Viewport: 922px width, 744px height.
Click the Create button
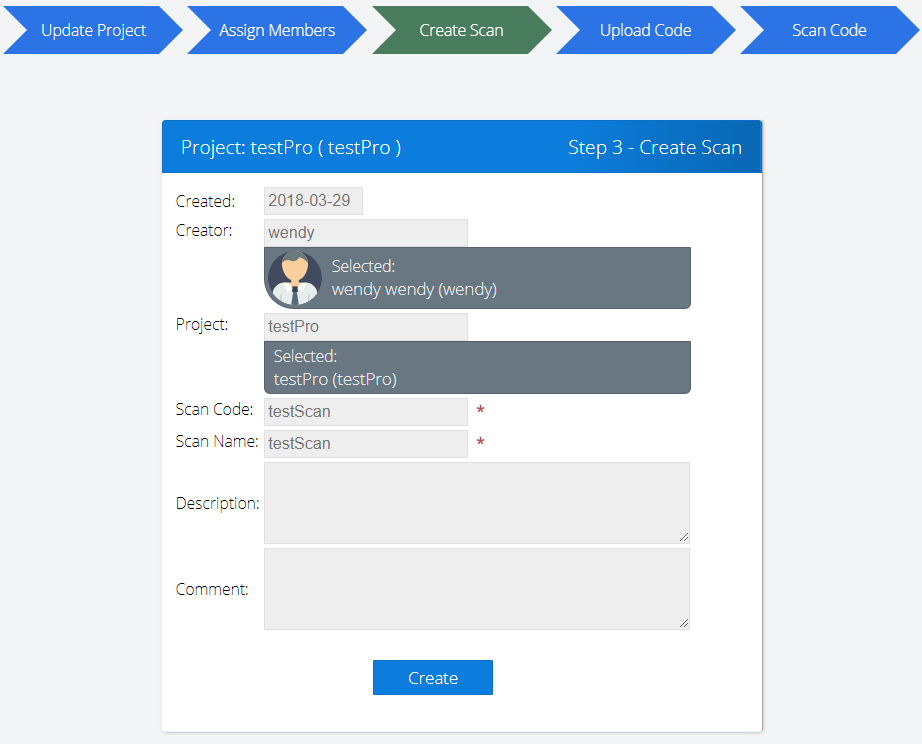tap(433, 678)
